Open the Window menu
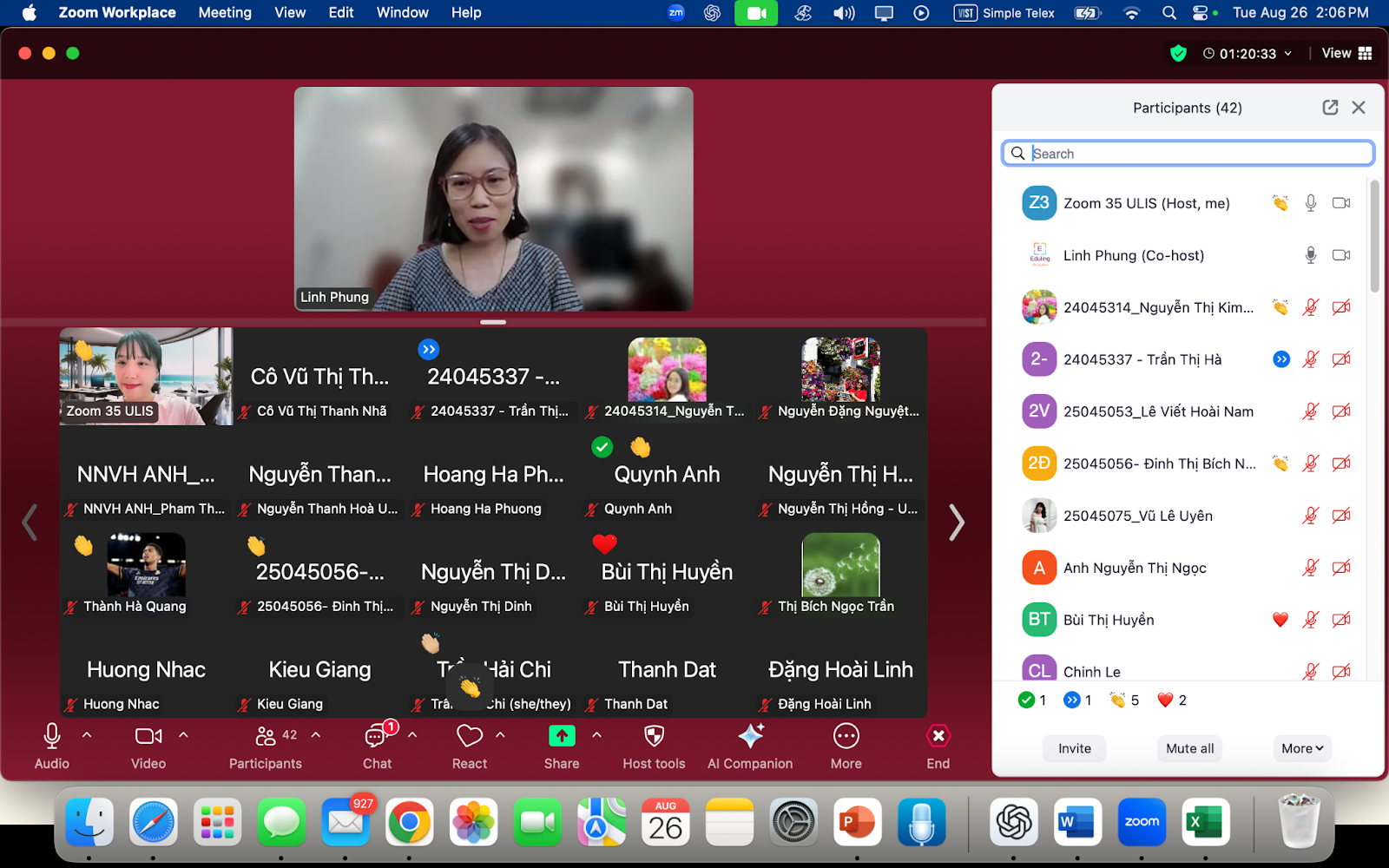The image size is (1389, 868). tap(402, 13)
